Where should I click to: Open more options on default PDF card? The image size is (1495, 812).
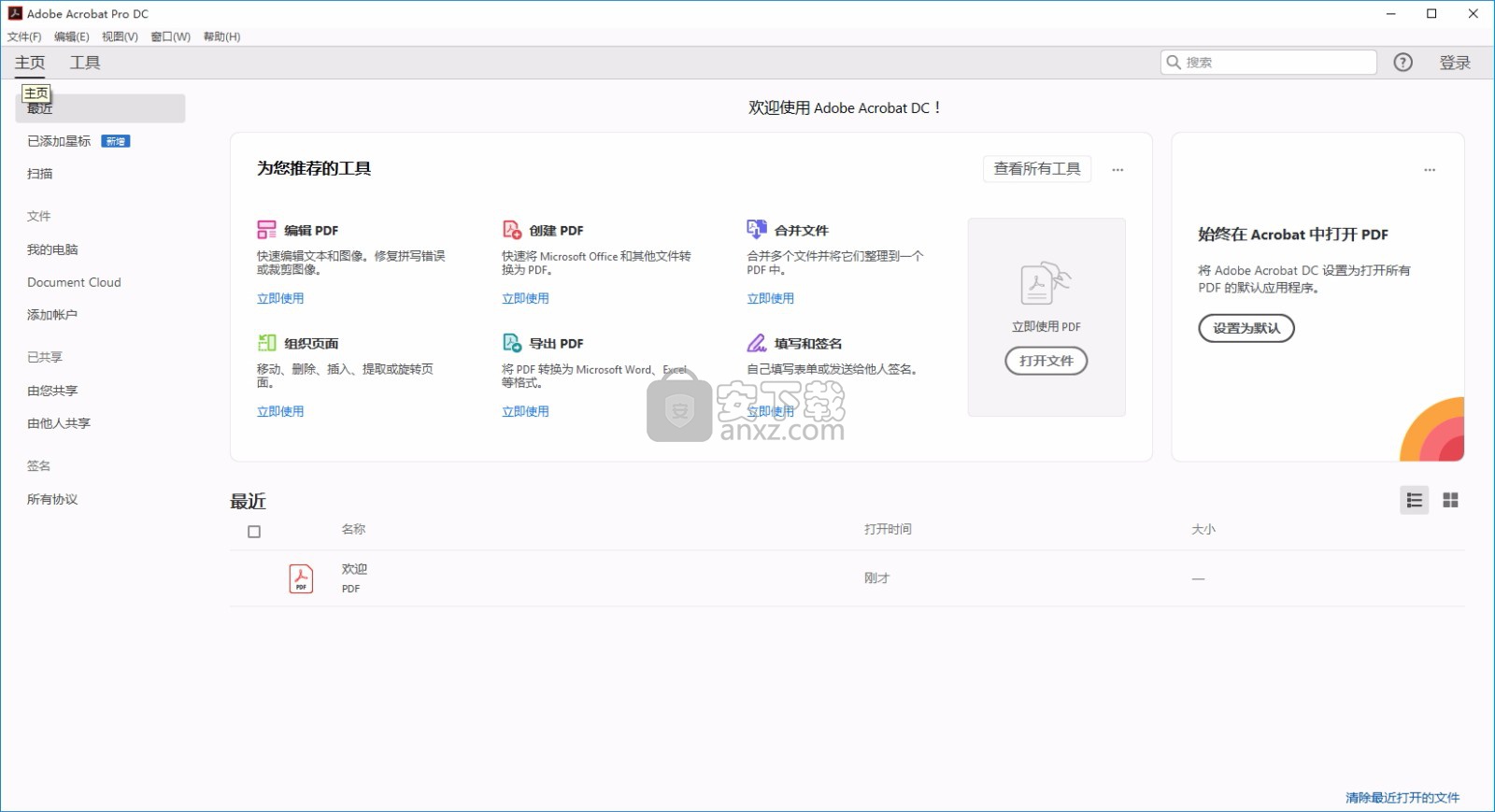[1430, 170]
